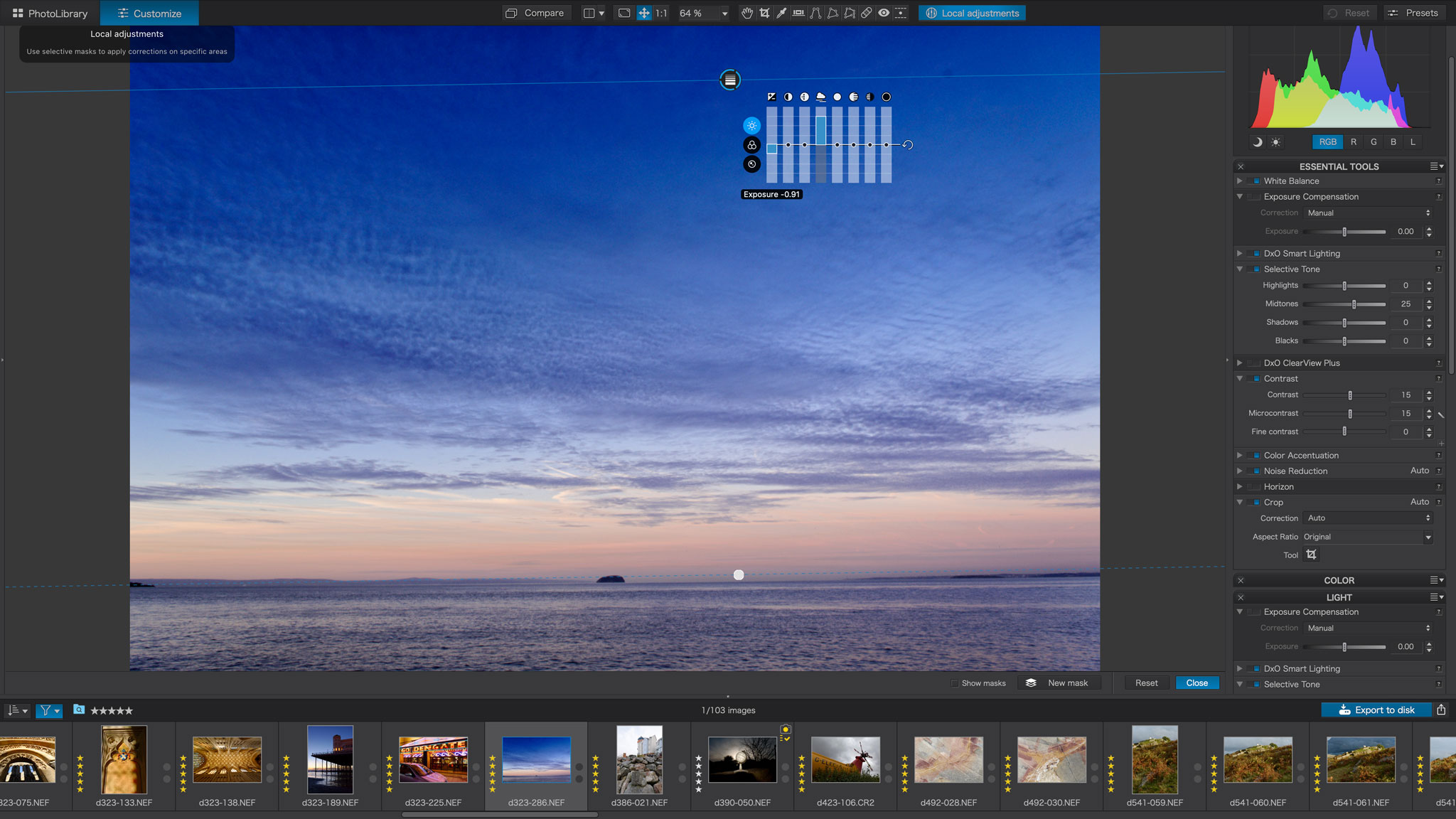Select the Hand pan tool
The height and width of the screenshot is (819, 1456).
(746, 13)
